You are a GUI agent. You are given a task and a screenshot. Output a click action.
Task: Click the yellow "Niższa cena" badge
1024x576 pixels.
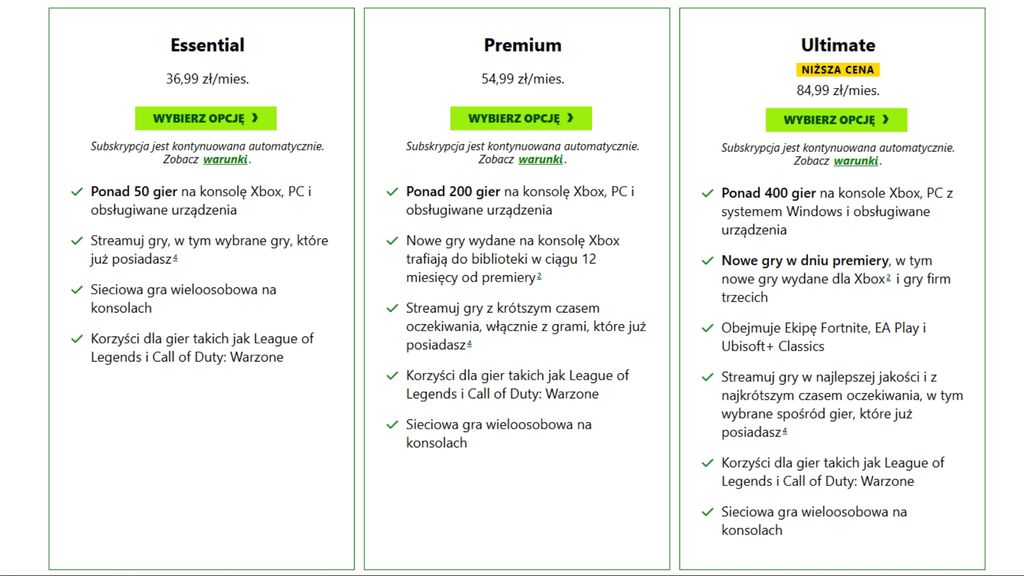(837, 70)
